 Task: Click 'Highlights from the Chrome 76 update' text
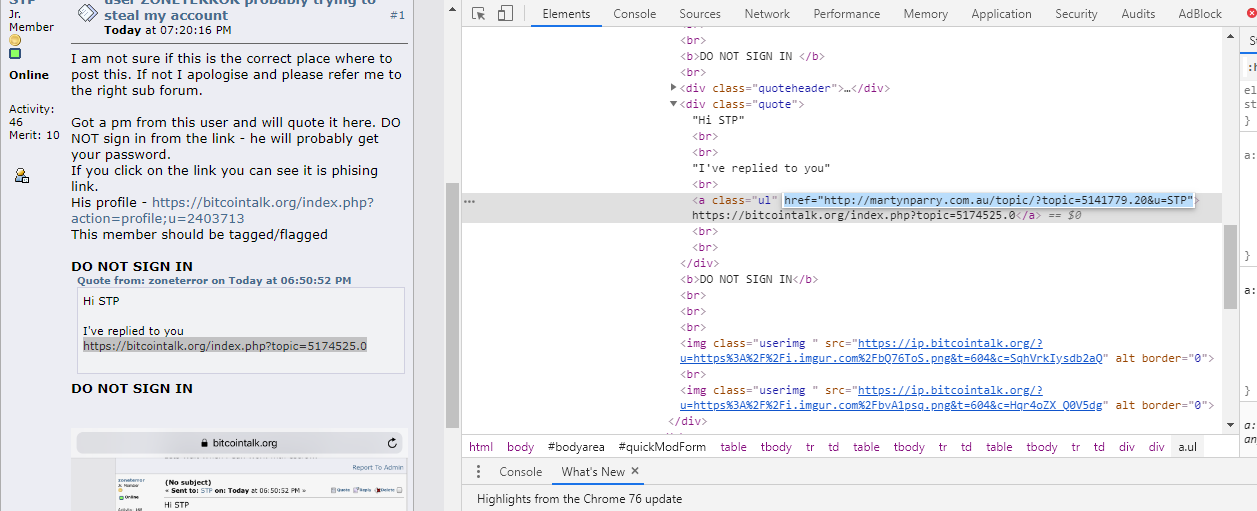579,498
